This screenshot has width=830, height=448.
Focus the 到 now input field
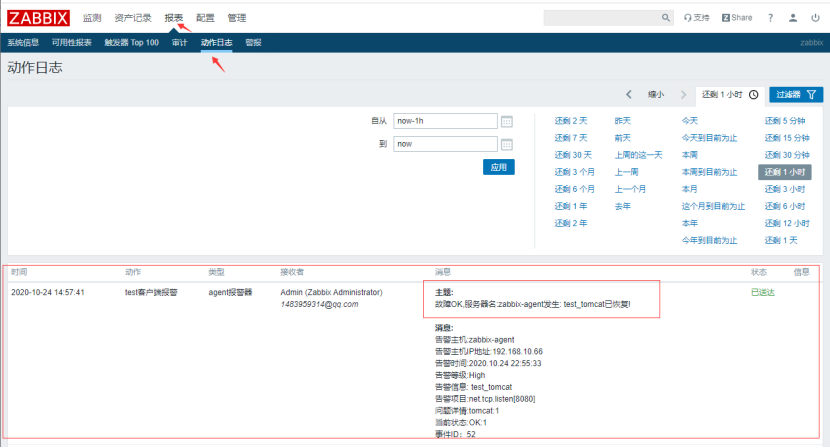[445, 144]
